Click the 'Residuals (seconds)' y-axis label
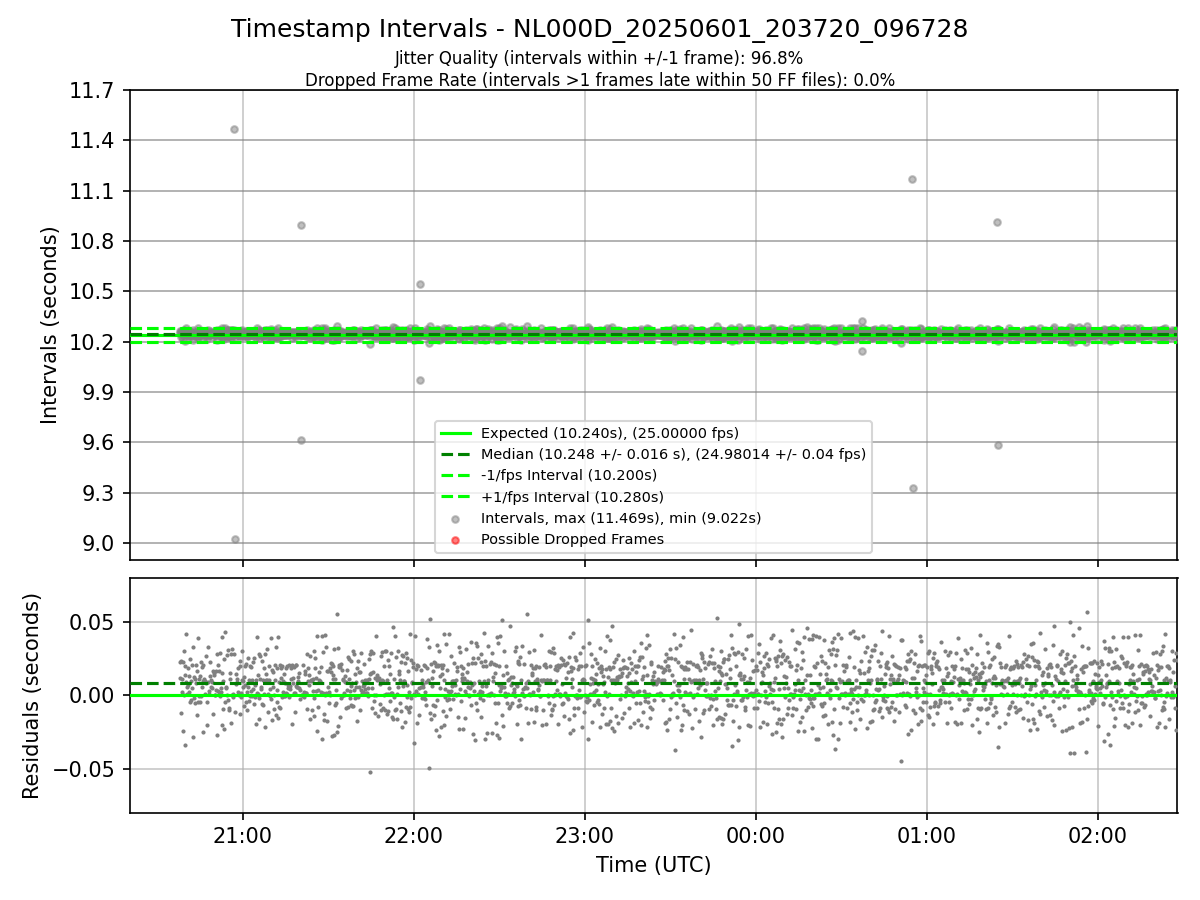This screenshot has width=1200, height=900. [31, 696]
